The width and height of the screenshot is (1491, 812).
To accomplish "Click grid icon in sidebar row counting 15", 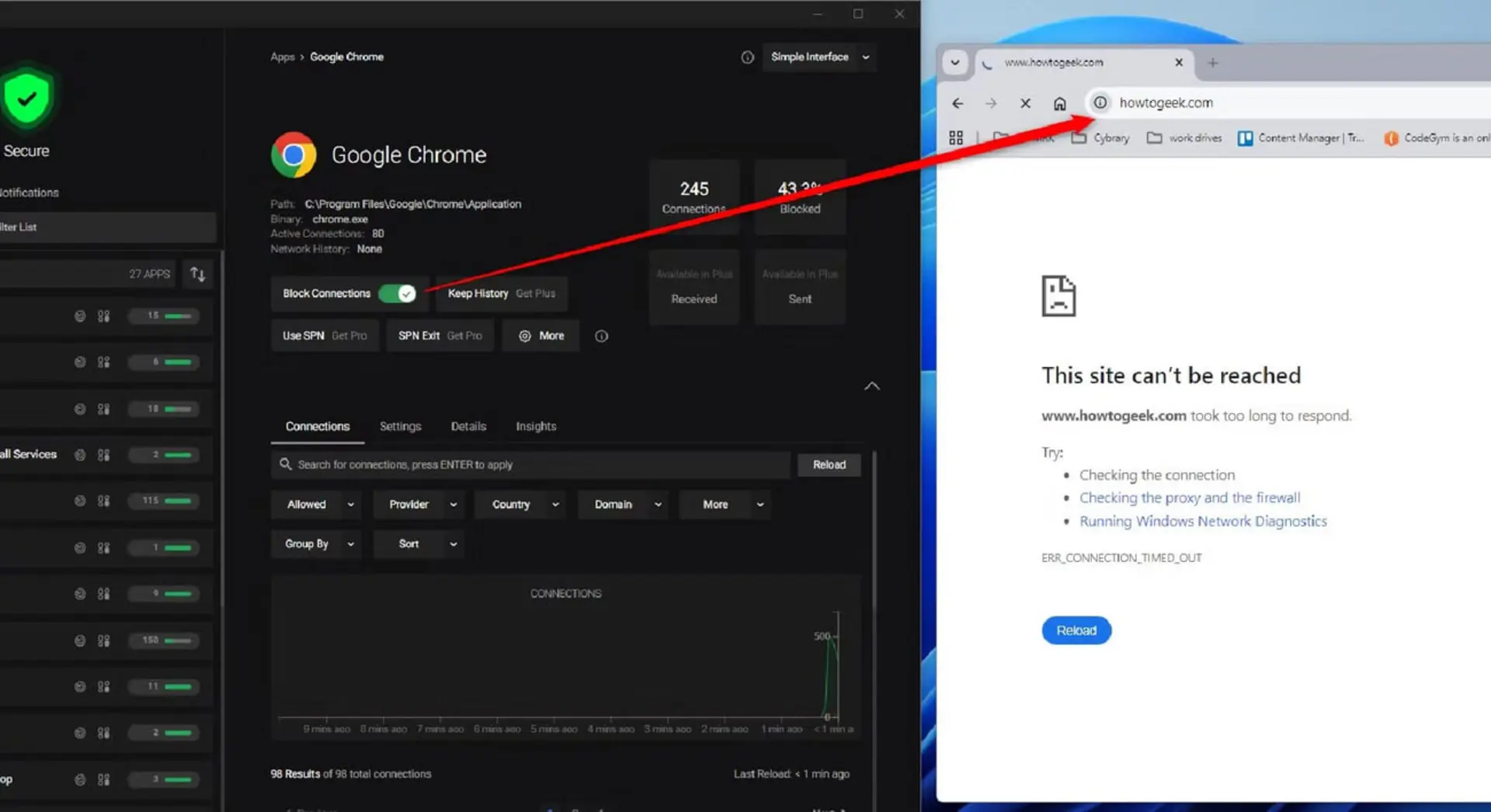I will [x=103, y=316].
